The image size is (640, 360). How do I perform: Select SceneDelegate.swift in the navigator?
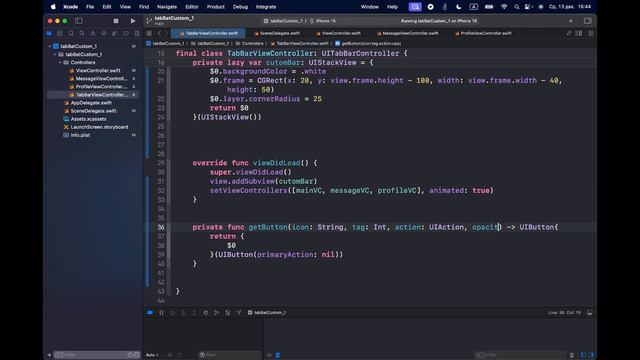tap(93, 111)
